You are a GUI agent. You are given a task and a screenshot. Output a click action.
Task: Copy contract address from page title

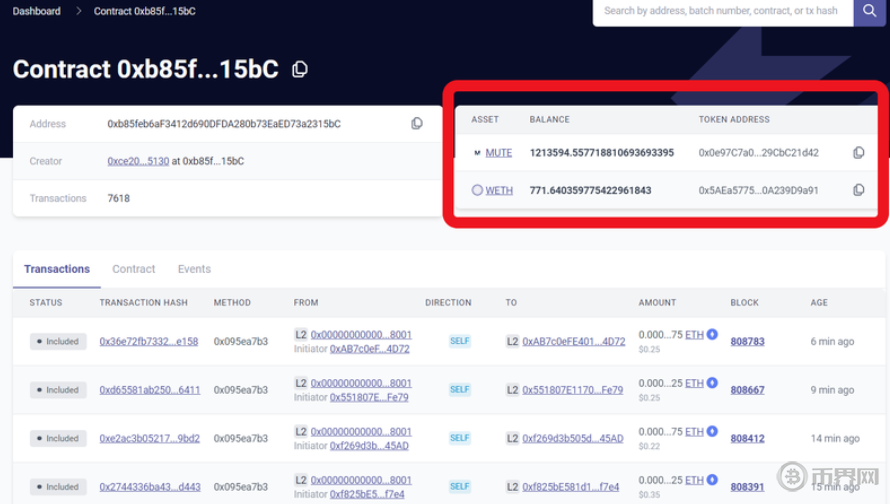tap(299, 69)
